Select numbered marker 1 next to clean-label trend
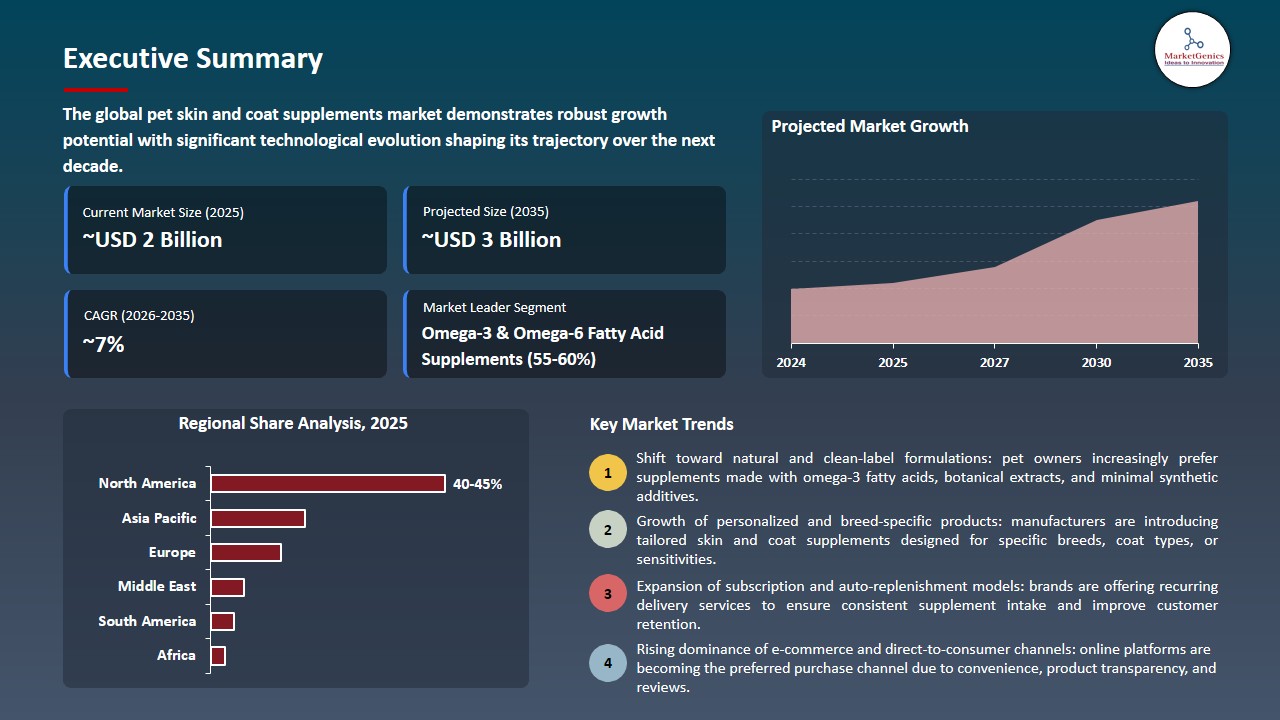 608,472
